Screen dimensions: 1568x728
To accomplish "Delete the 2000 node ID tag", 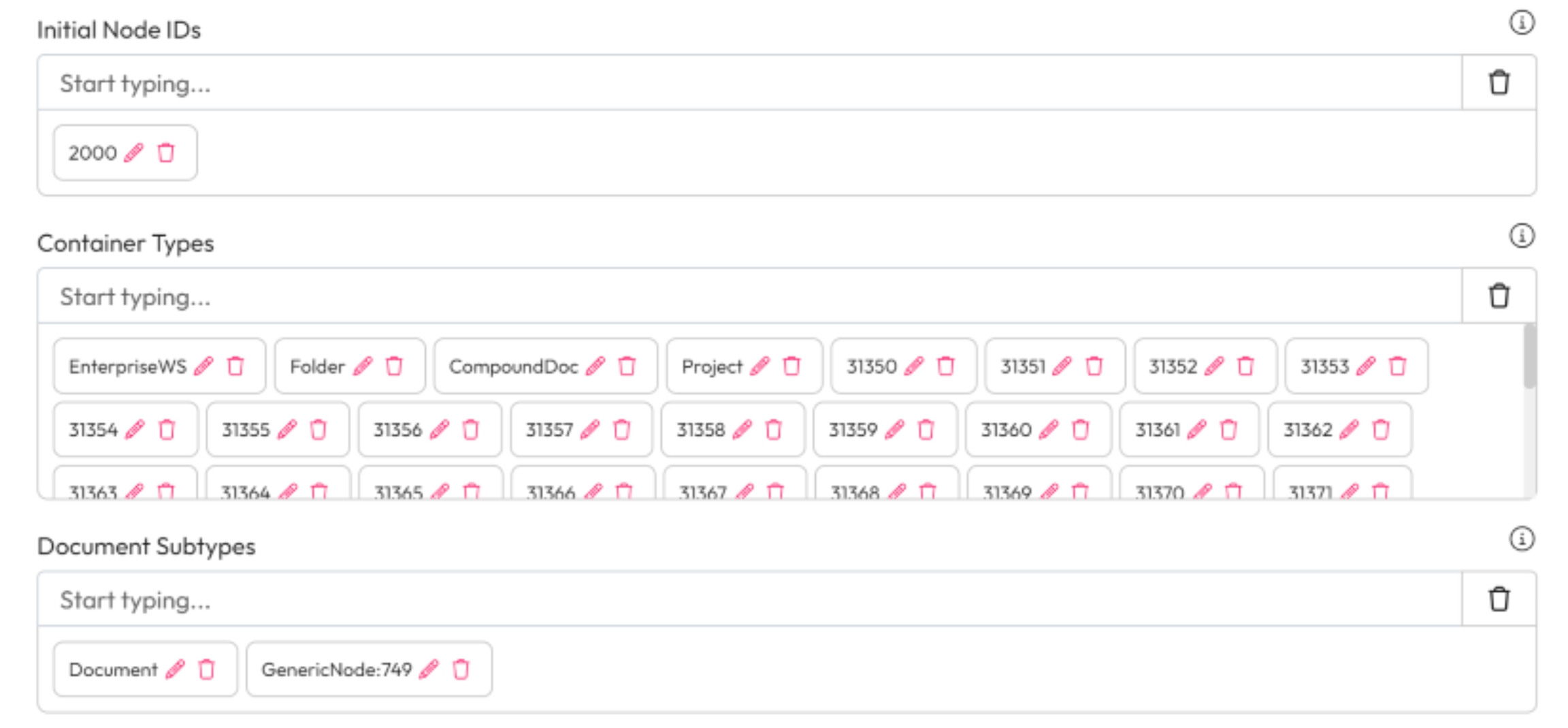I will pyautogui.click(x=166, y=153).
